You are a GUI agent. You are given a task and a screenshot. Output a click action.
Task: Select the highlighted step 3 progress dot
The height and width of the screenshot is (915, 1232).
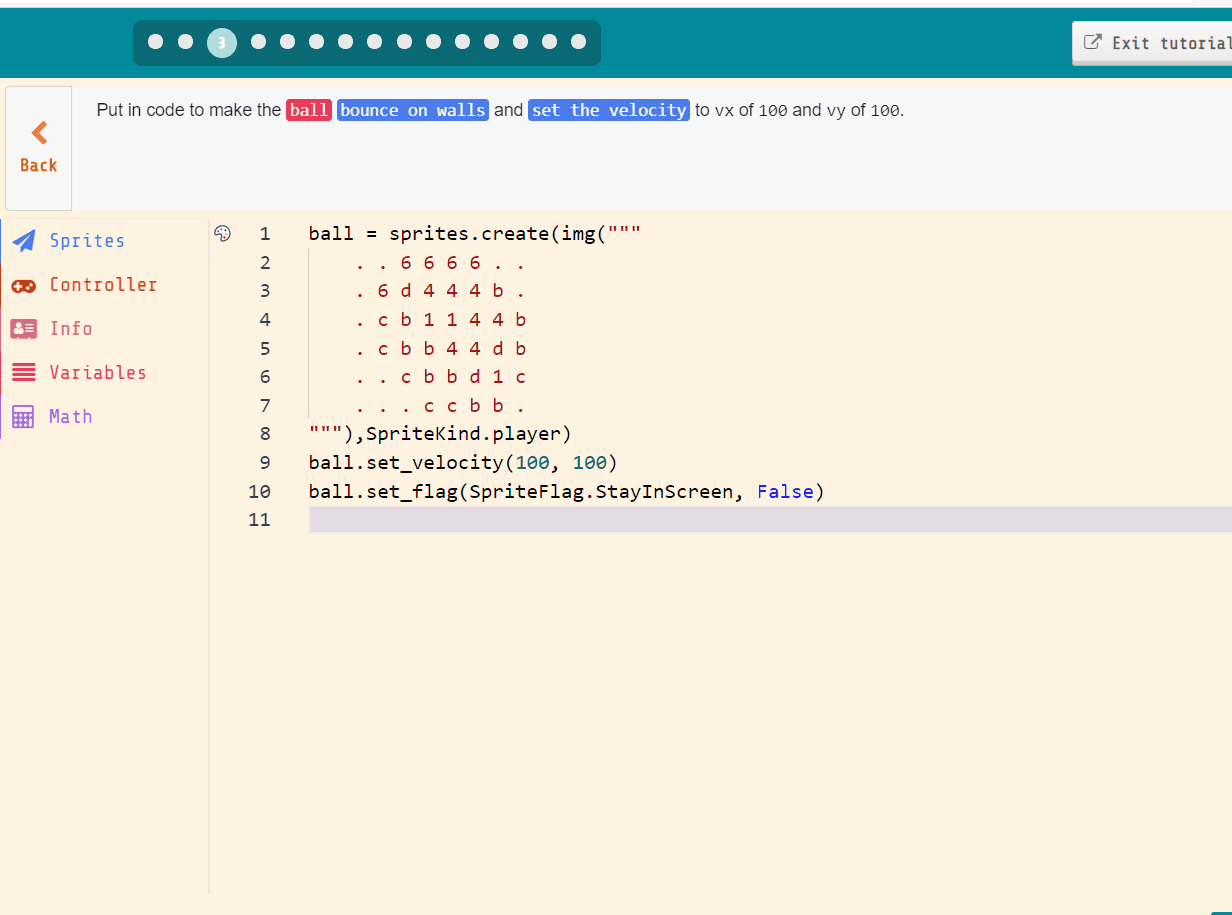(222, 42)
